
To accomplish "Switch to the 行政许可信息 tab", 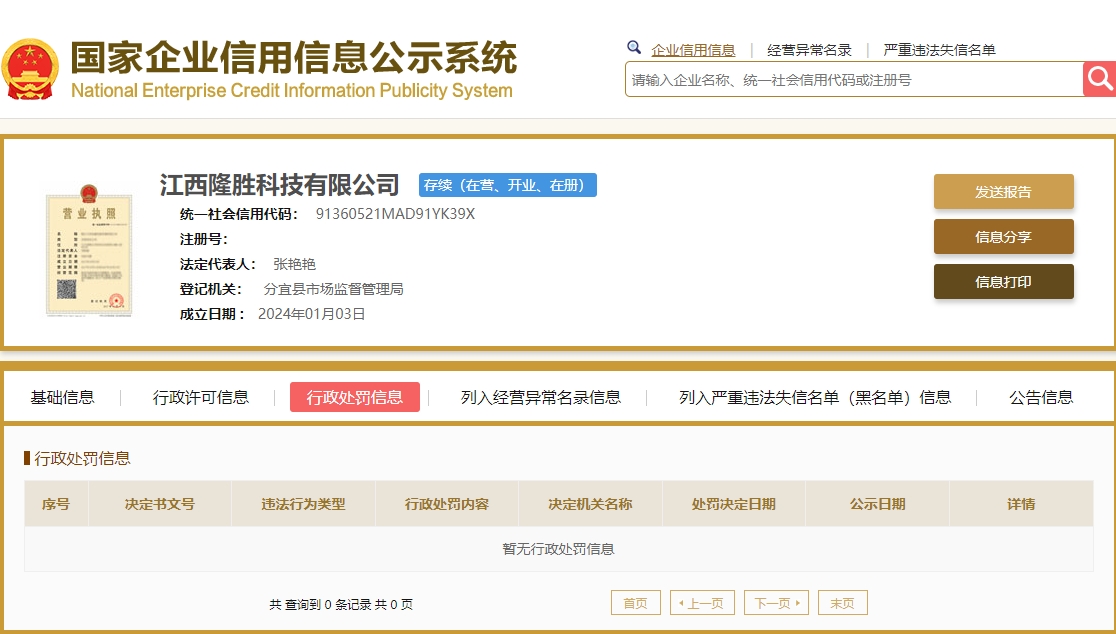I will point(201,397).
